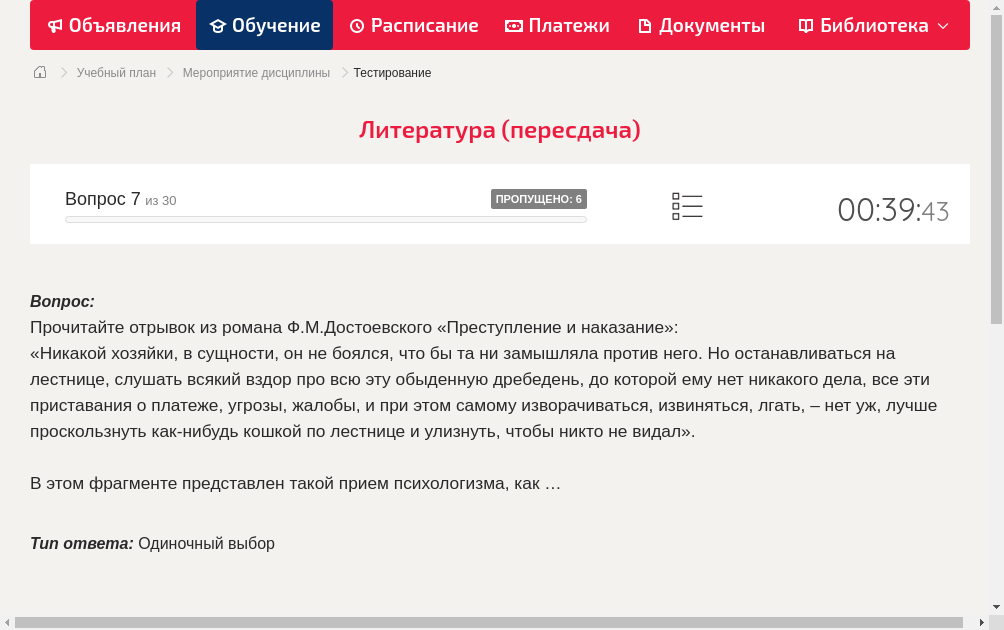This screenshot has height=630, width=1004.
Task: Click the document icon next to Документы
Action: (x=645, y=25)
